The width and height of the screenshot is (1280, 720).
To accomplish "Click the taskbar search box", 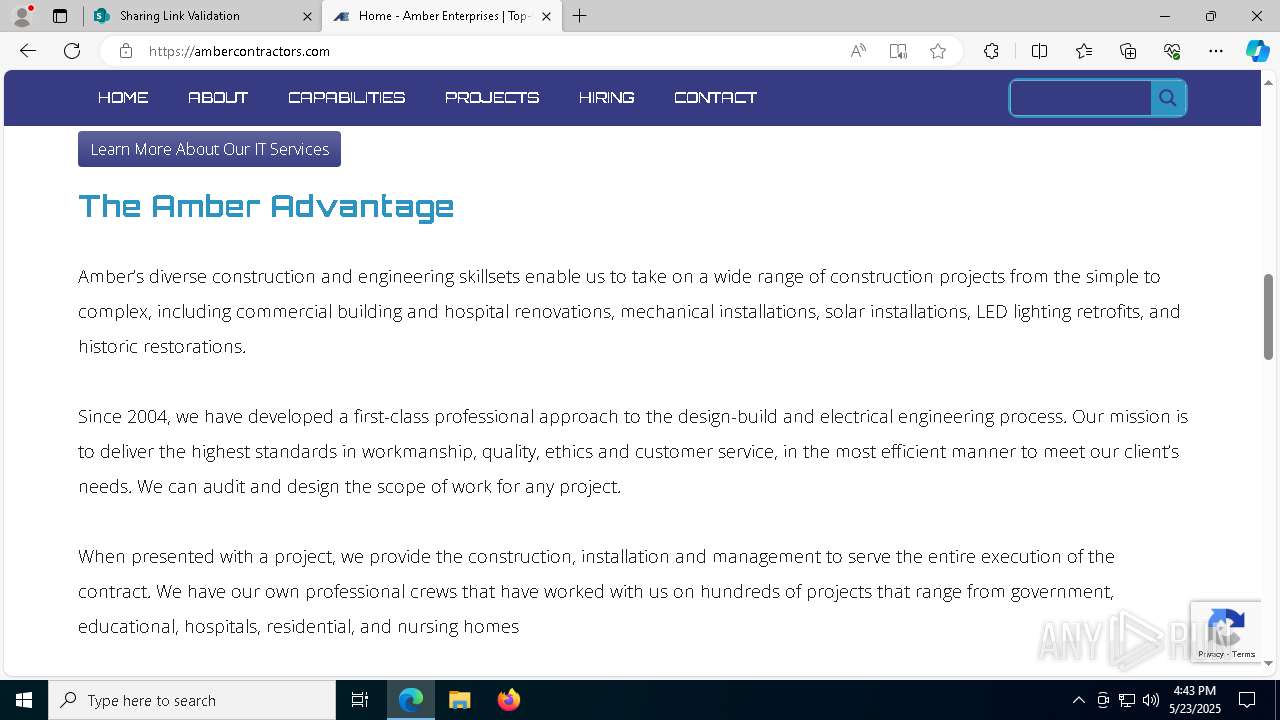I will point(192,700).
